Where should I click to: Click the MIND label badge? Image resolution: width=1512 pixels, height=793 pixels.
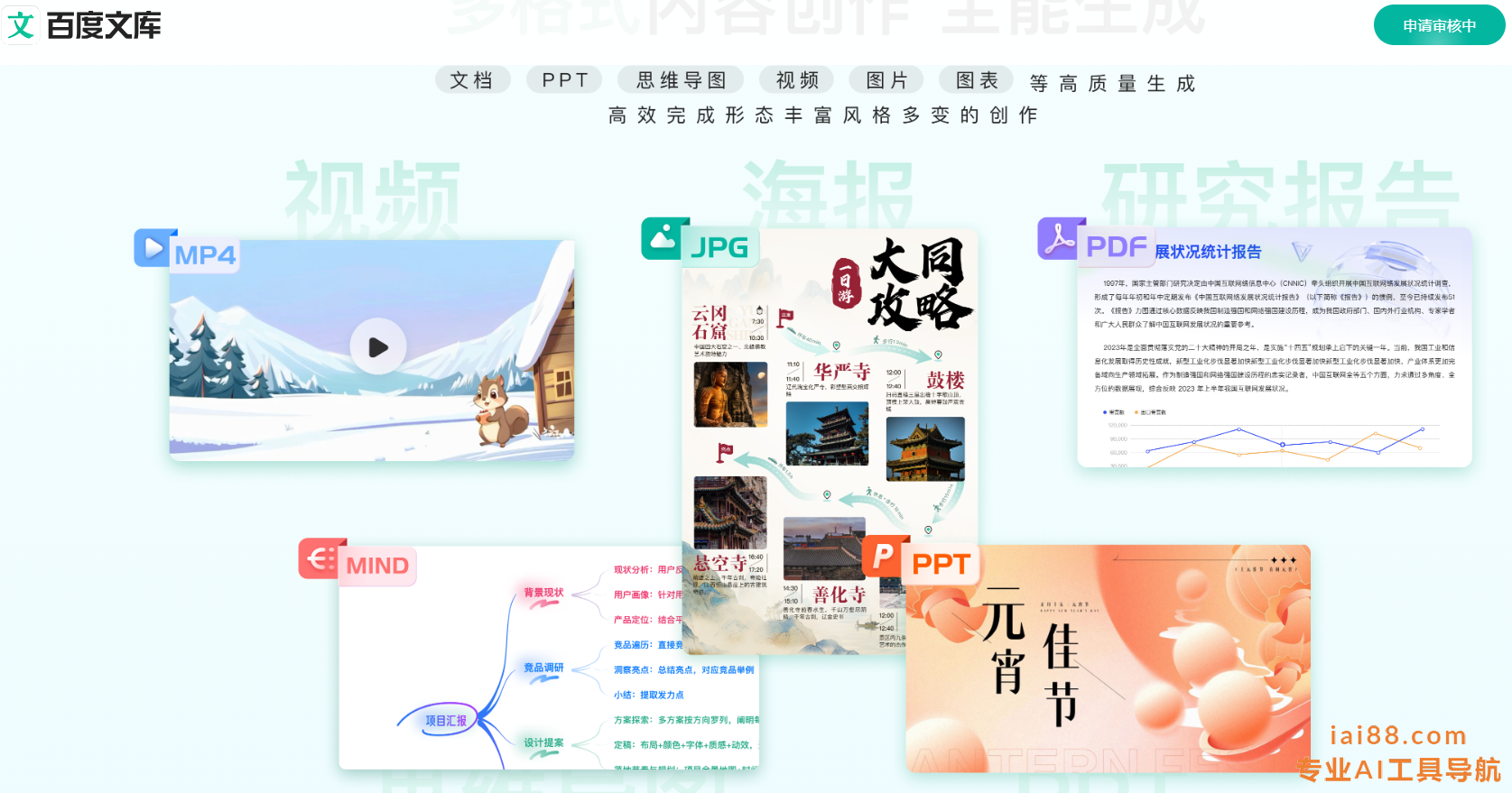(377, 566)
